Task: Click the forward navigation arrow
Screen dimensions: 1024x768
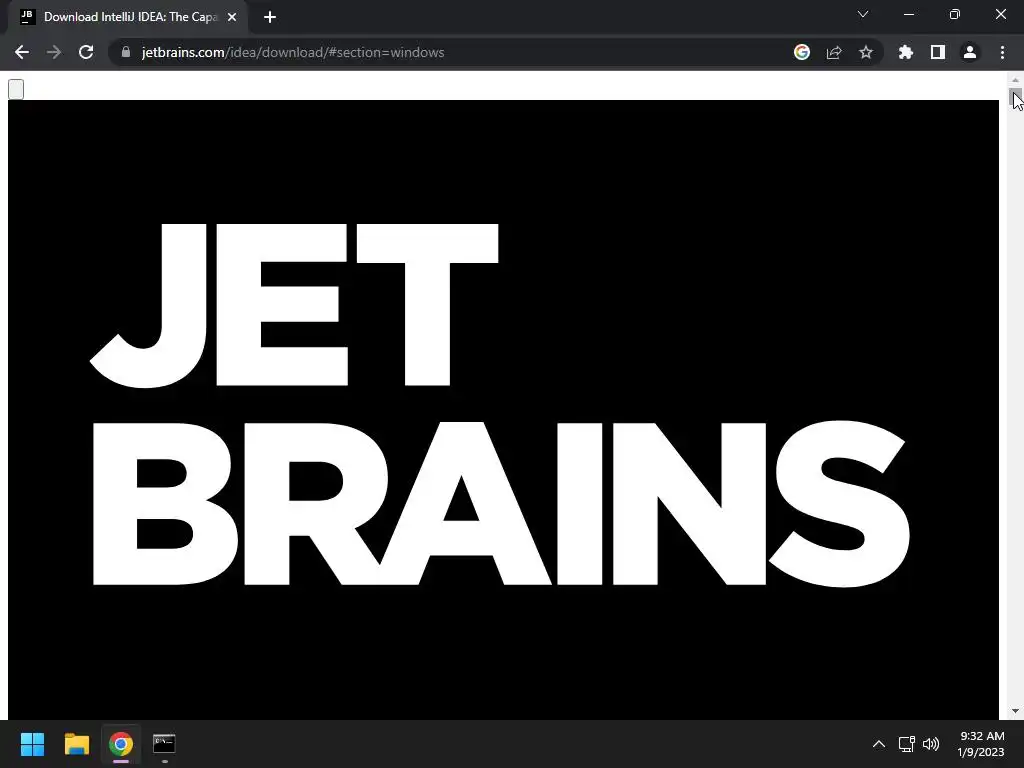Action: [x=54, y=52]
